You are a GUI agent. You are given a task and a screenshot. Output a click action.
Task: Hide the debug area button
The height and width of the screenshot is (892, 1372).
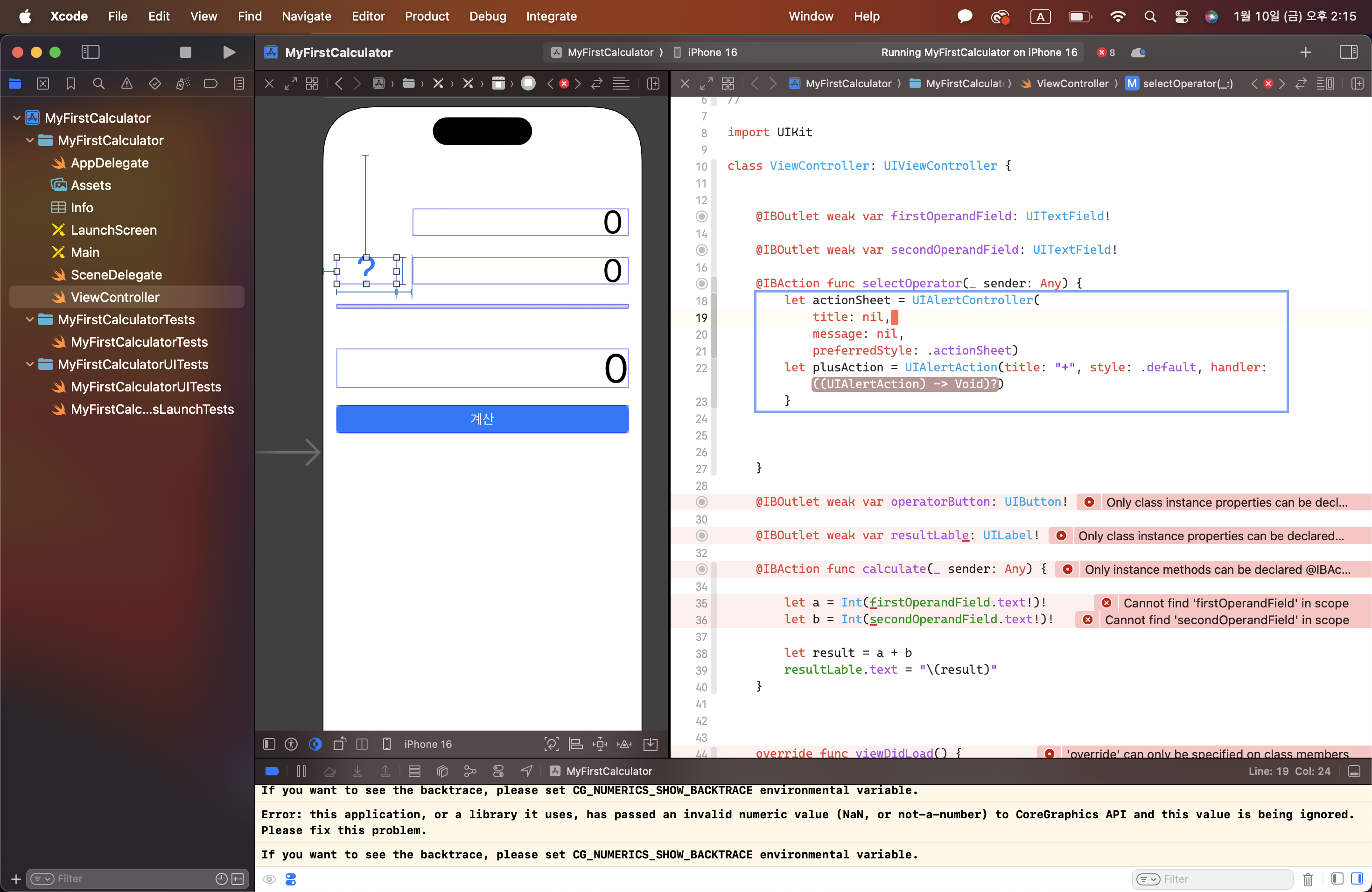[1354, 771]
